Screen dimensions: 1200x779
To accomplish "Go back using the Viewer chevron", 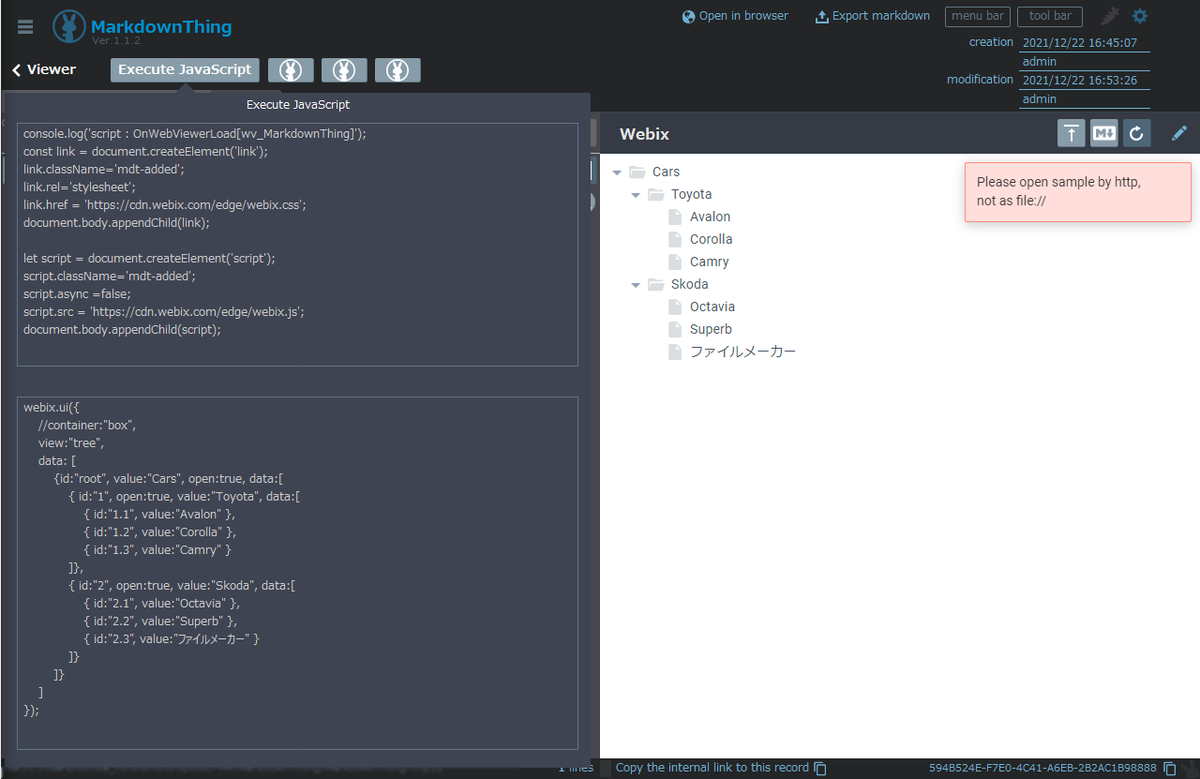I will pyautogui.click(x=17, y=70).
